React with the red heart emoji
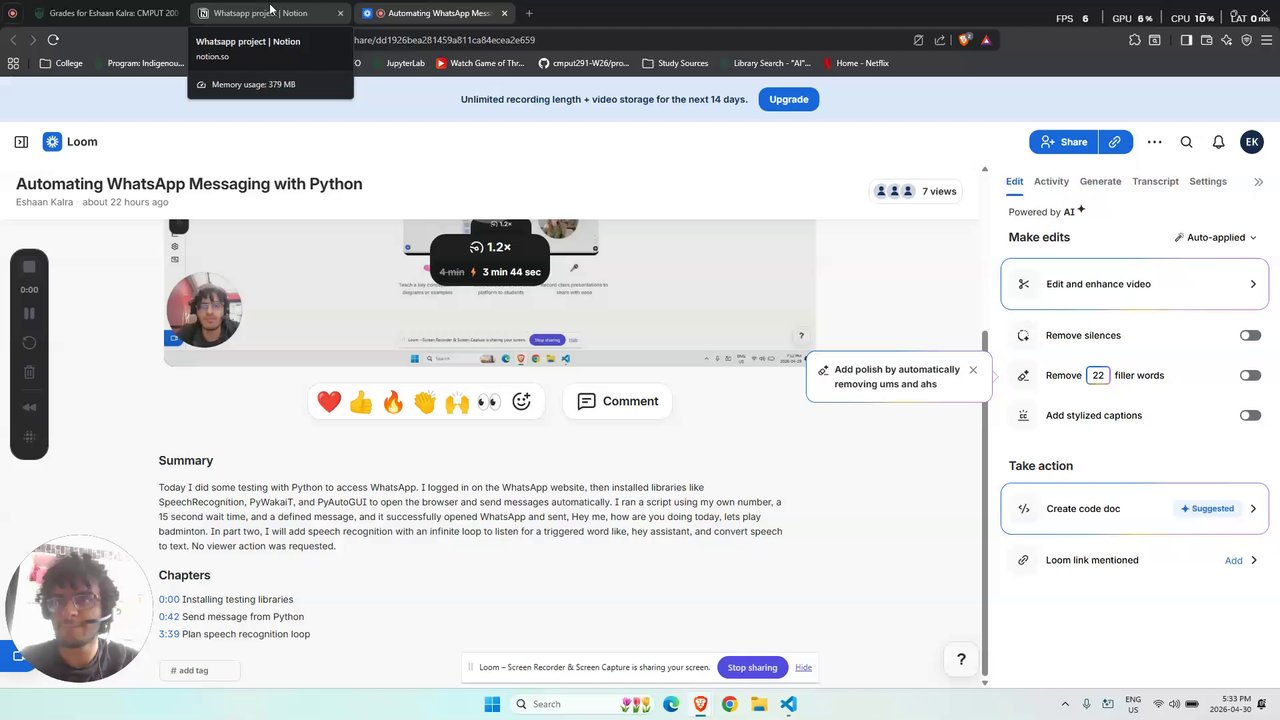The height and width of the screenshot is (720, 1280). (x=329, y=402)
